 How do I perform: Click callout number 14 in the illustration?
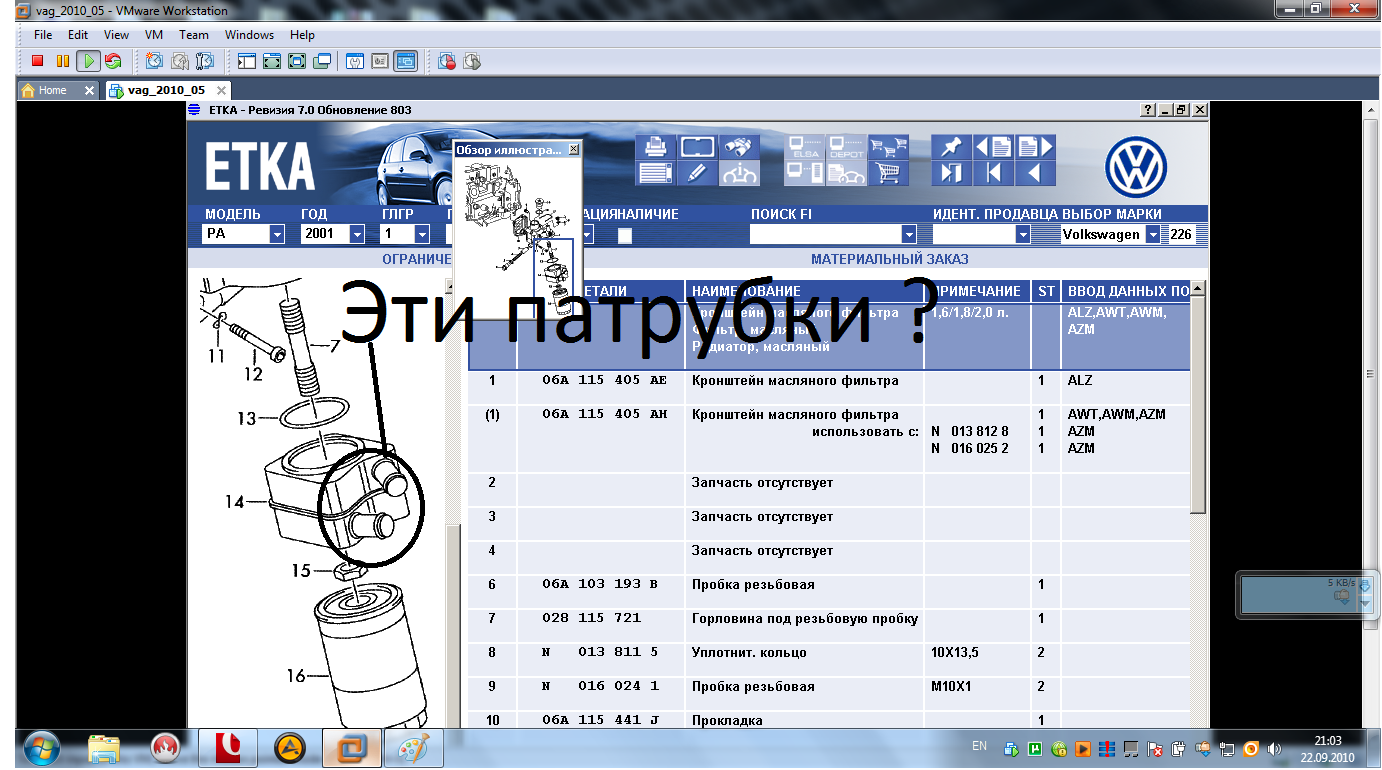point(234,501)
